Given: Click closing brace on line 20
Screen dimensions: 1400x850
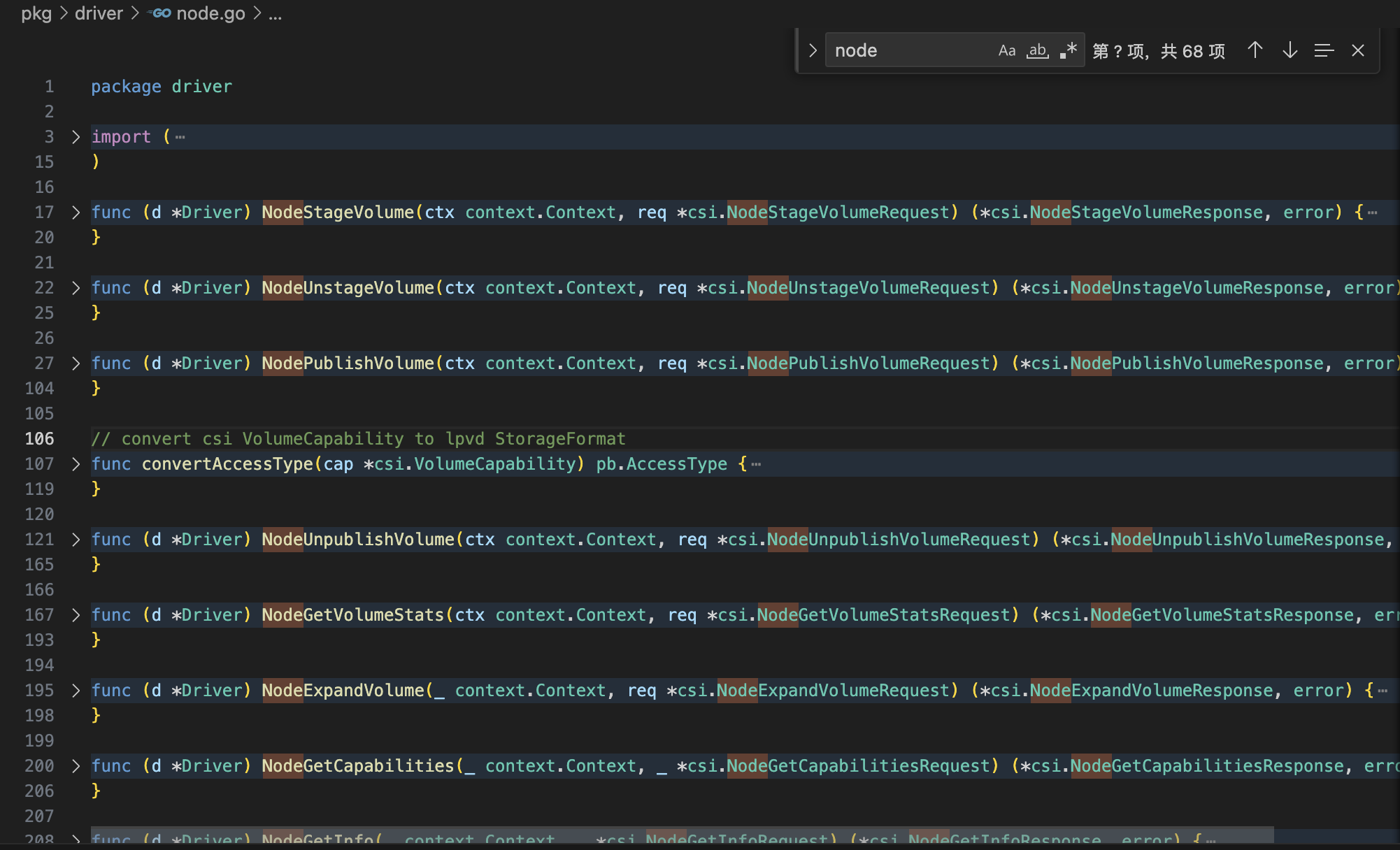Looking at the screenshot, I should pos(96,238).
